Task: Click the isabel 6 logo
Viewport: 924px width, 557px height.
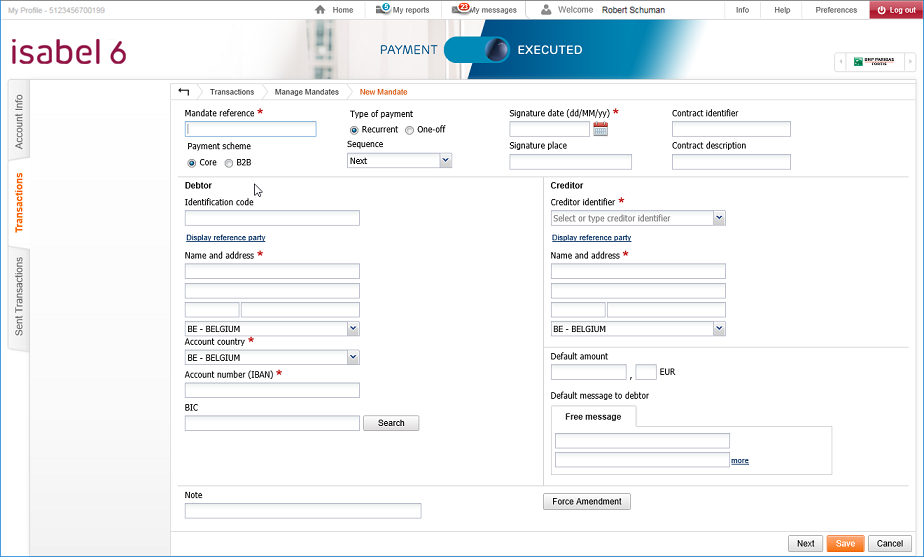Action: [68, 53]
